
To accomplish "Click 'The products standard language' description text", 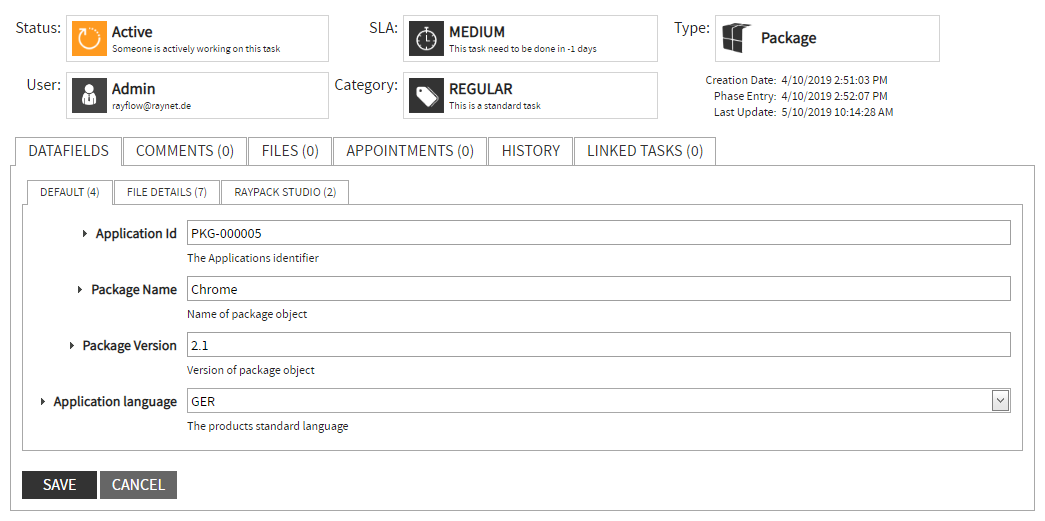I will click(x=268, y=426).
